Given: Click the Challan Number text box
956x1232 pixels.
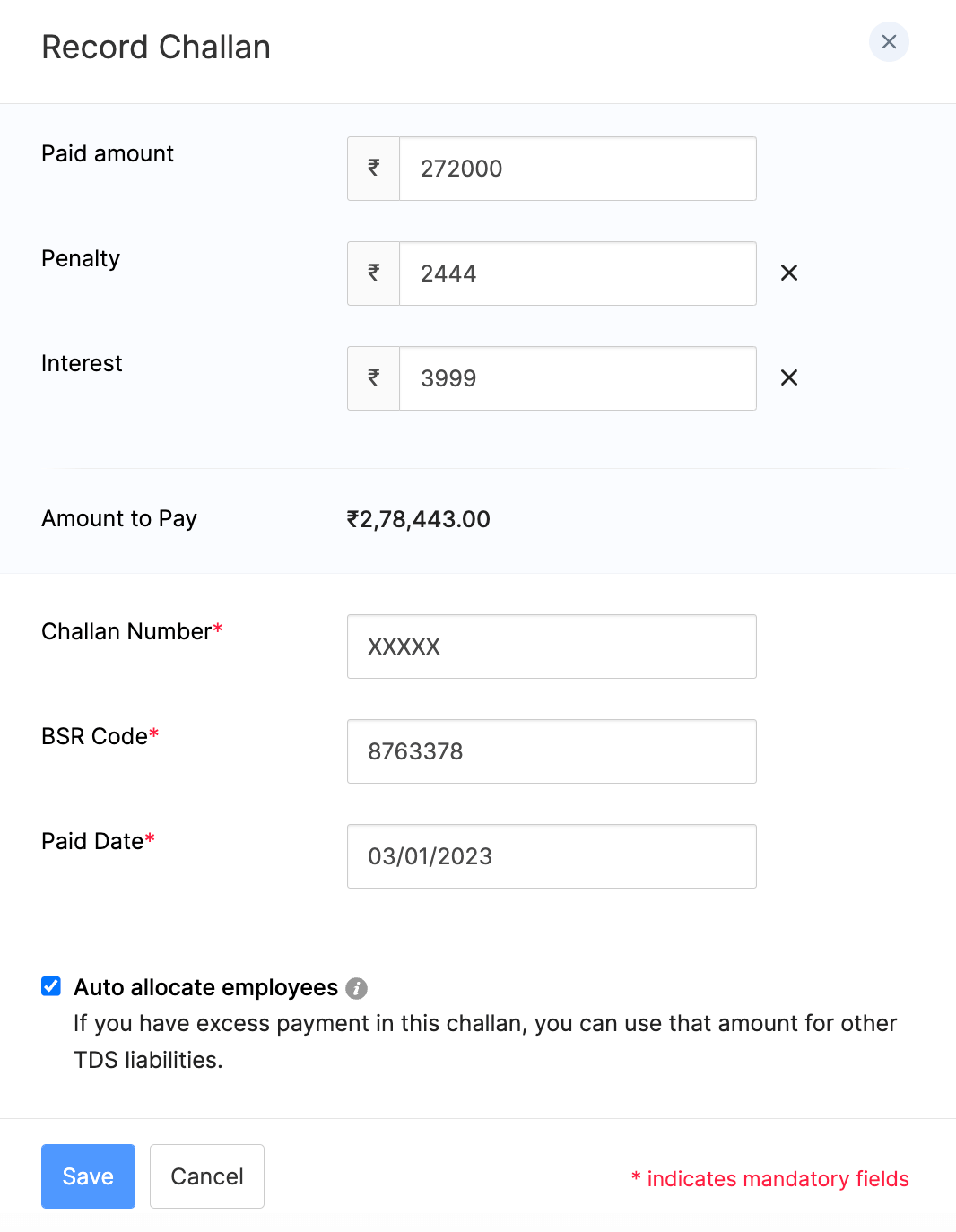Looking at the screenshot, I should coord(552,646).
